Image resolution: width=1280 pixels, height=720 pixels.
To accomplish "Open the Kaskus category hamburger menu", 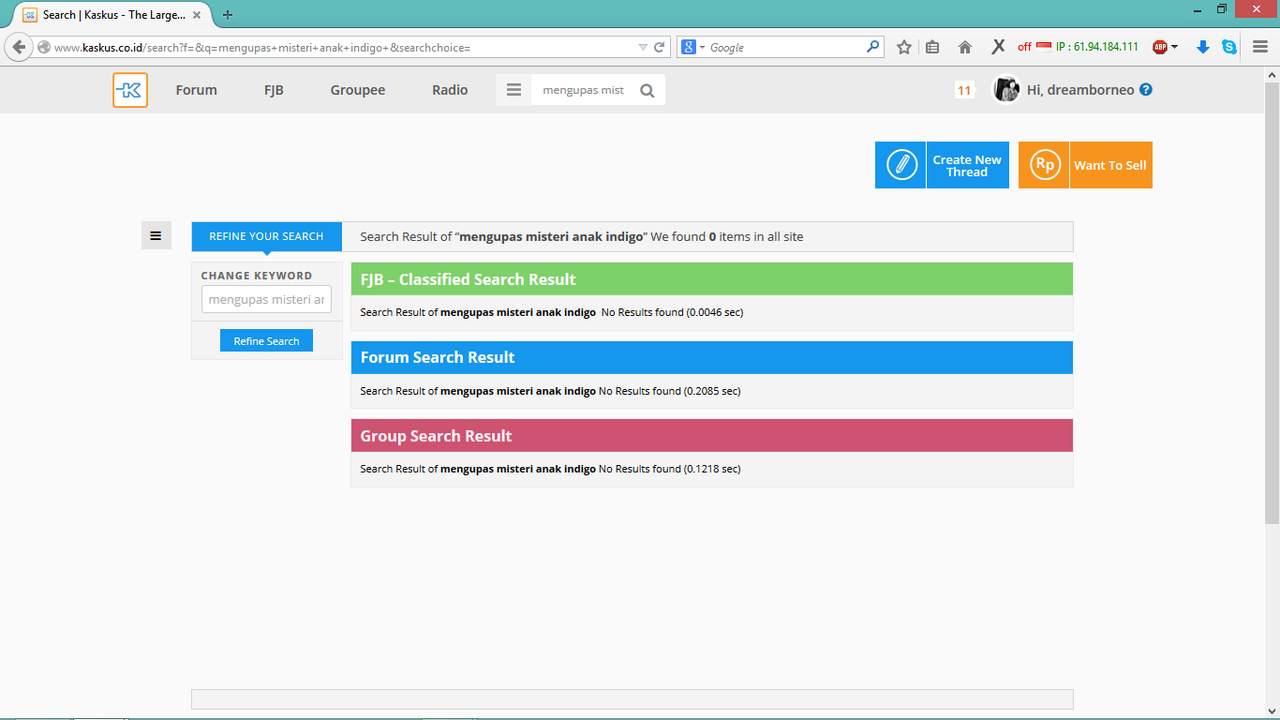I will tap(514, 90).
